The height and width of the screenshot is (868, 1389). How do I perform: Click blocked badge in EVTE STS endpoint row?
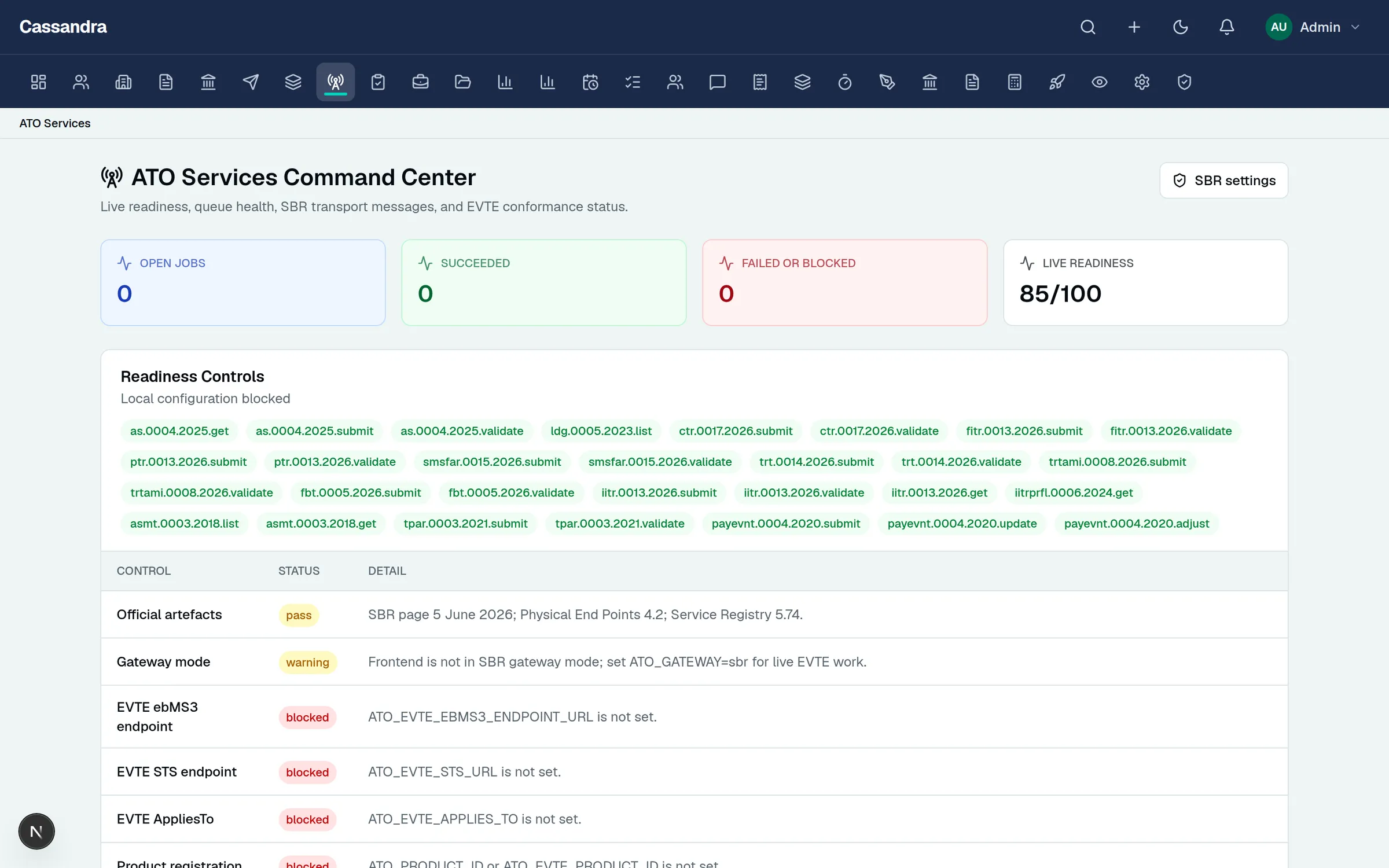[307, 773]
